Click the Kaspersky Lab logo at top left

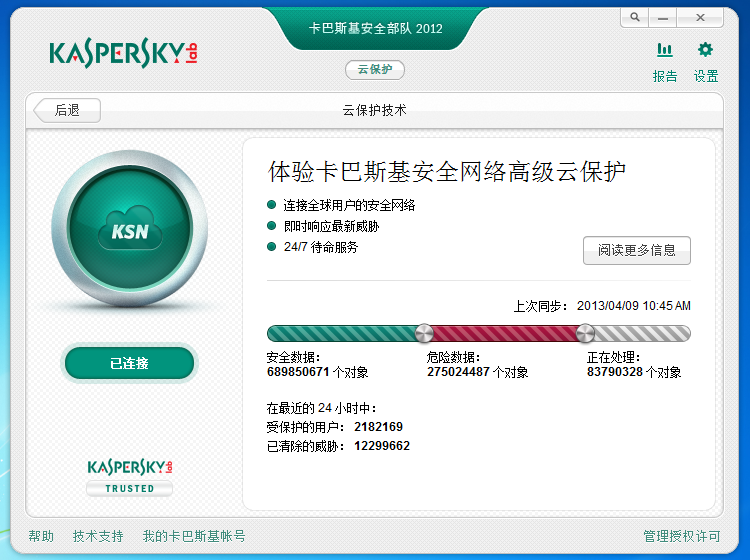click(123, 53)
